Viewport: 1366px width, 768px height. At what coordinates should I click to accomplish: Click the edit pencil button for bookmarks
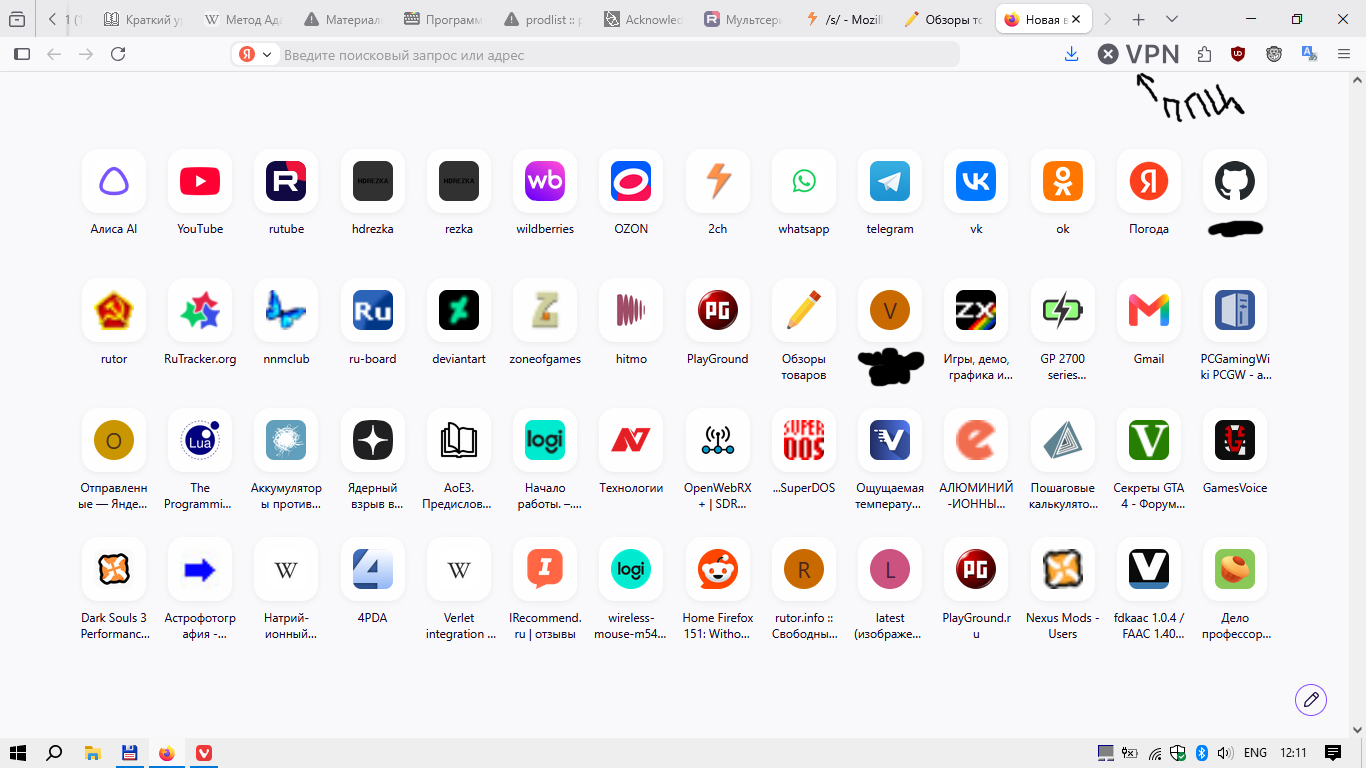click(1311, 700)
